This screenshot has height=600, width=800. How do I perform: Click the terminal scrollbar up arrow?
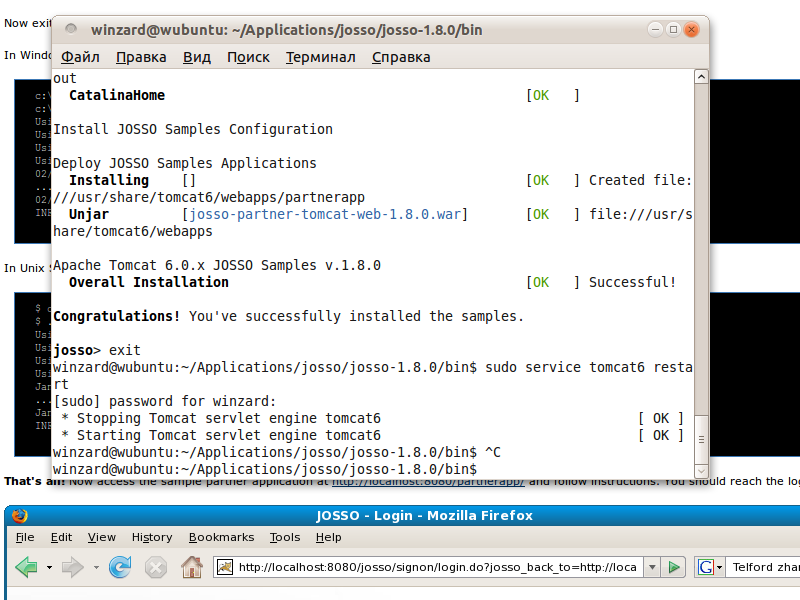tap(702, 77)
